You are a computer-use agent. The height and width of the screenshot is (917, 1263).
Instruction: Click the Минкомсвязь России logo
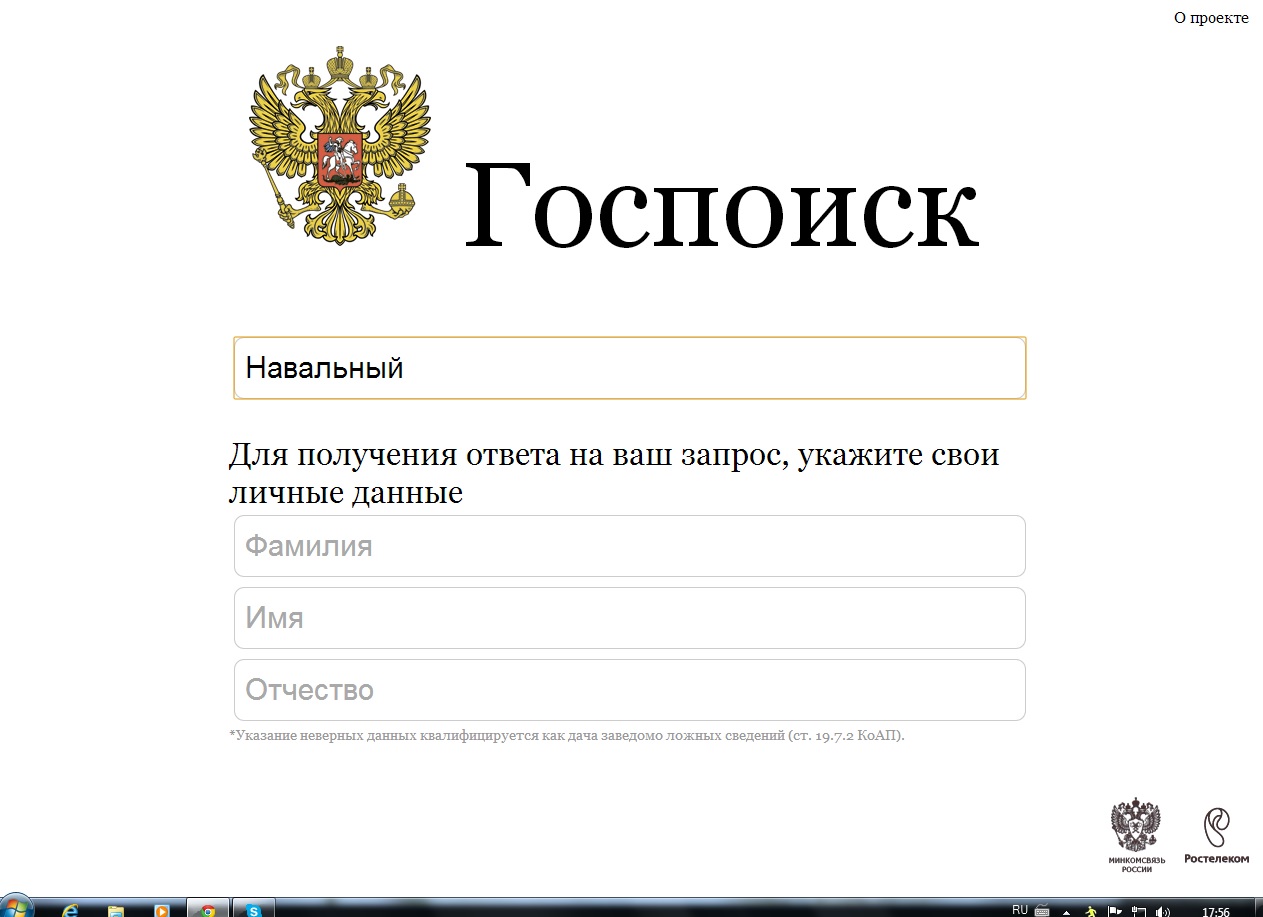click(1136, 834)
